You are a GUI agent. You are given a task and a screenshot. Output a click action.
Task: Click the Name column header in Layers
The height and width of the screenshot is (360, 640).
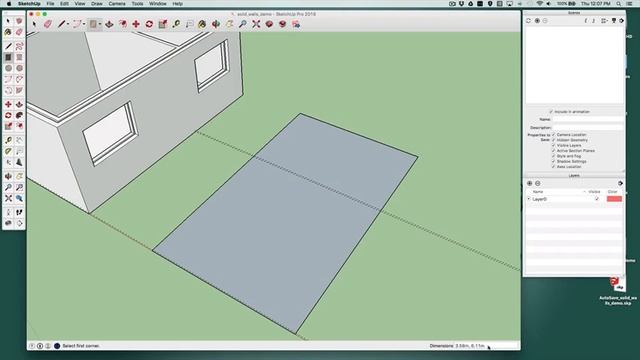(538, 191)
